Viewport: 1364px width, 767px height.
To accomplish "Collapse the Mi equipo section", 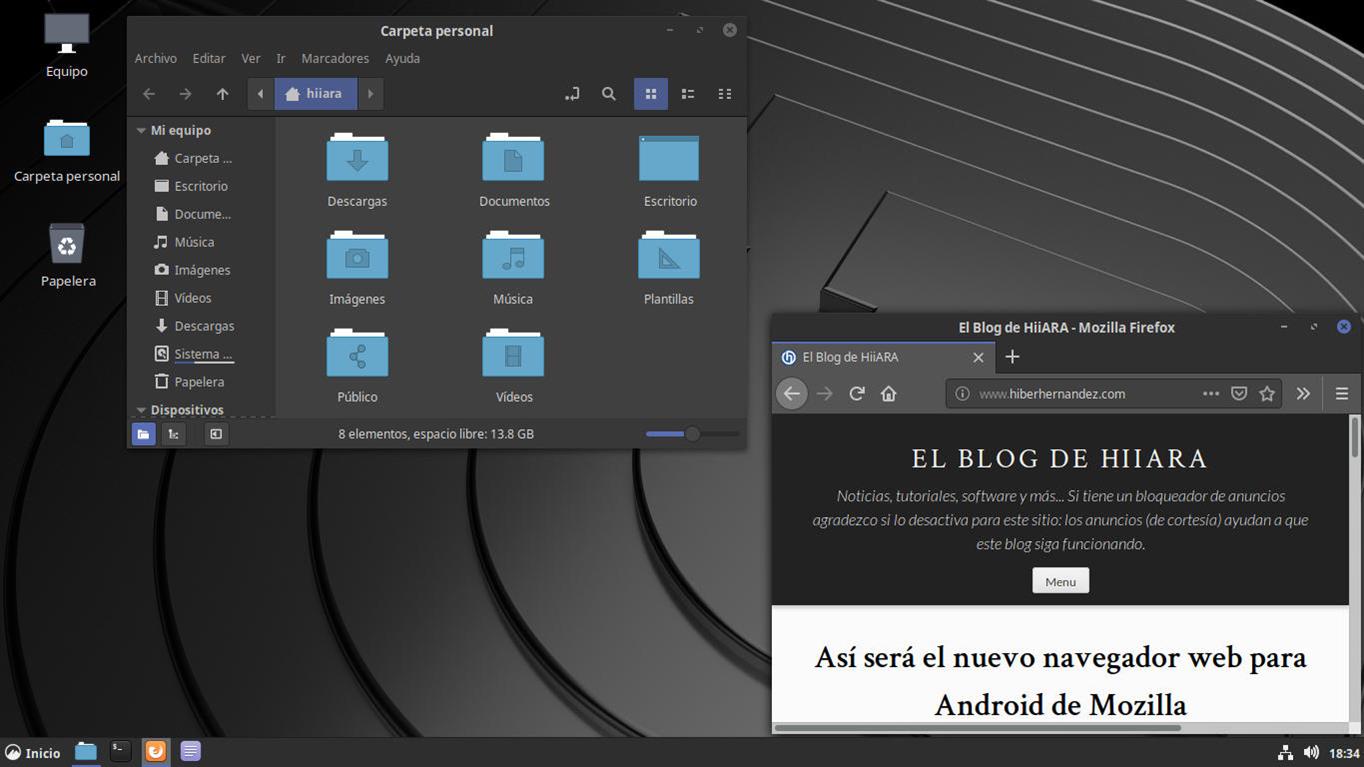I will tap(141, 131).
